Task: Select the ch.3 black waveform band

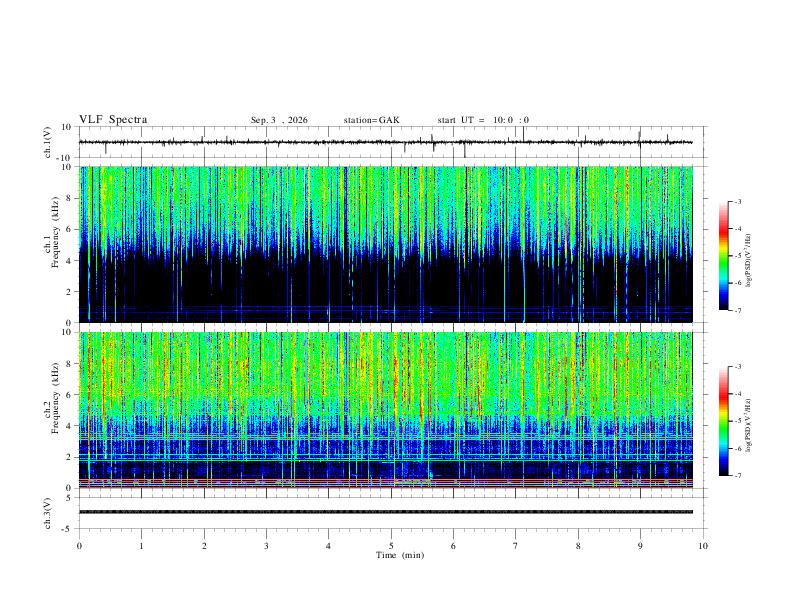Action: pos(386,512)
